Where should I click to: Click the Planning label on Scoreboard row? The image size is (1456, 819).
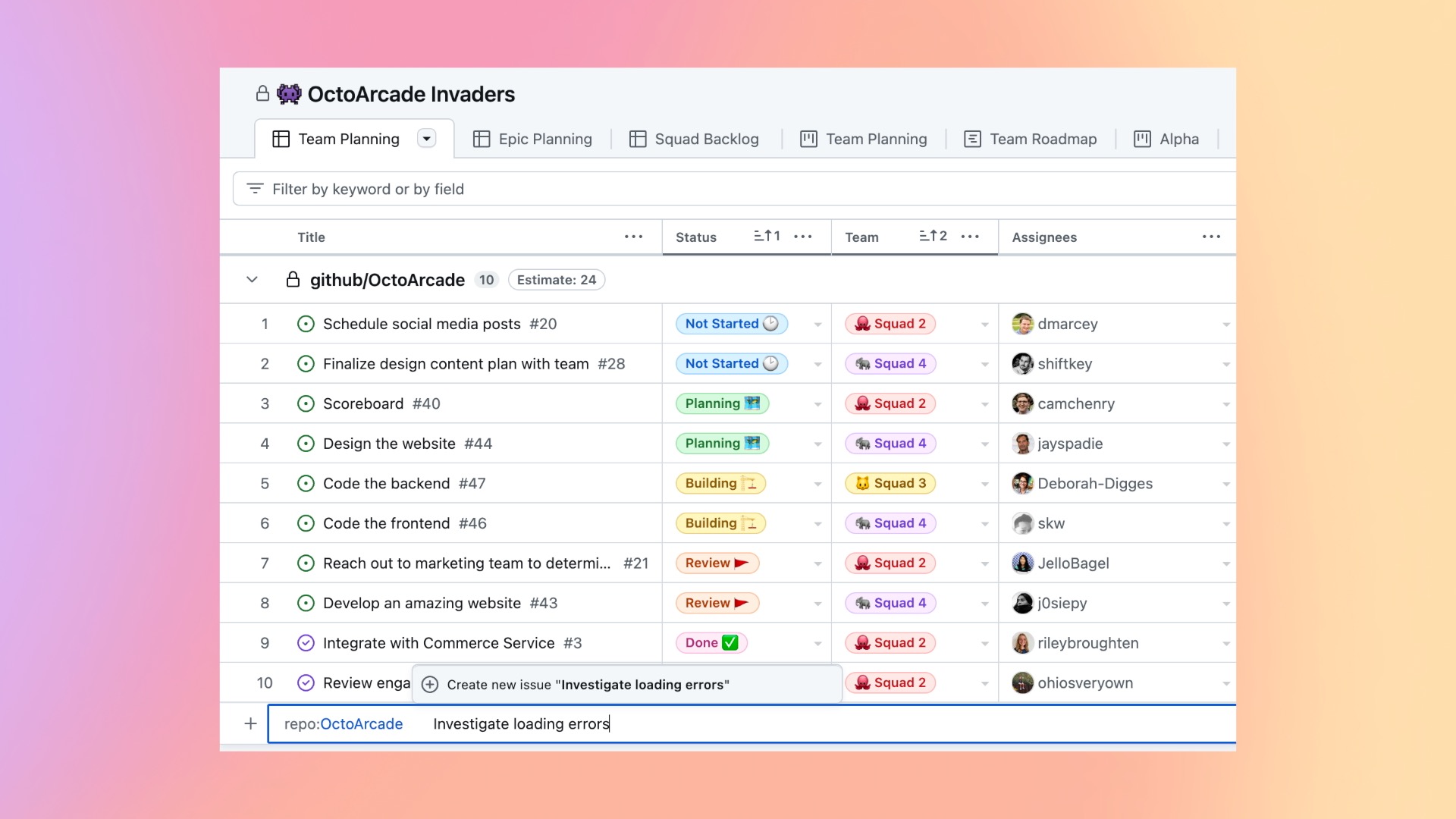(x=722, y=403)
